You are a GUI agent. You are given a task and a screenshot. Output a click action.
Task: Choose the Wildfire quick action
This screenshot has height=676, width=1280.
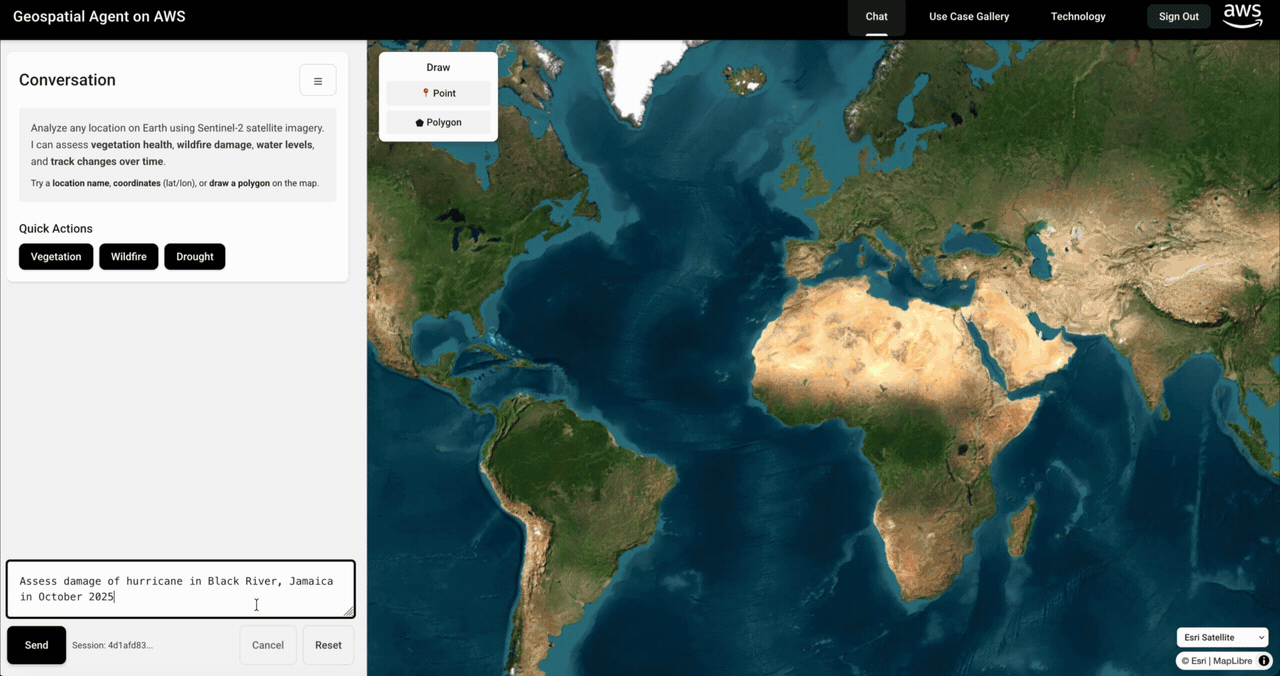[x=128, y=257]
